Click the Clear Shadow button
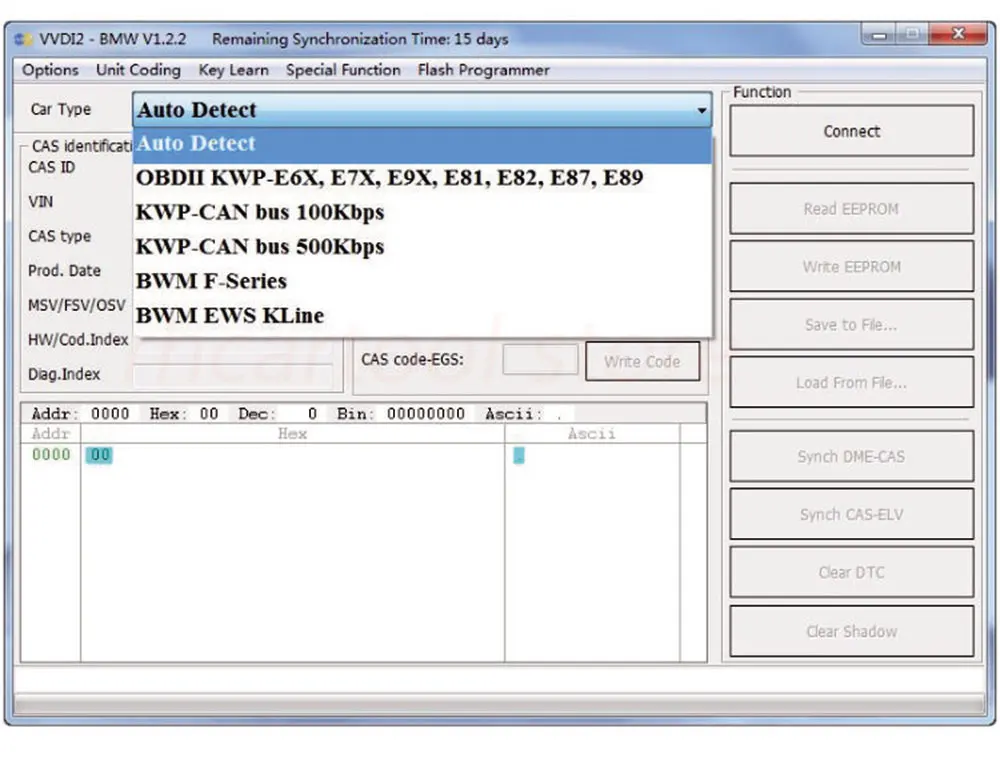 [851, 631]
